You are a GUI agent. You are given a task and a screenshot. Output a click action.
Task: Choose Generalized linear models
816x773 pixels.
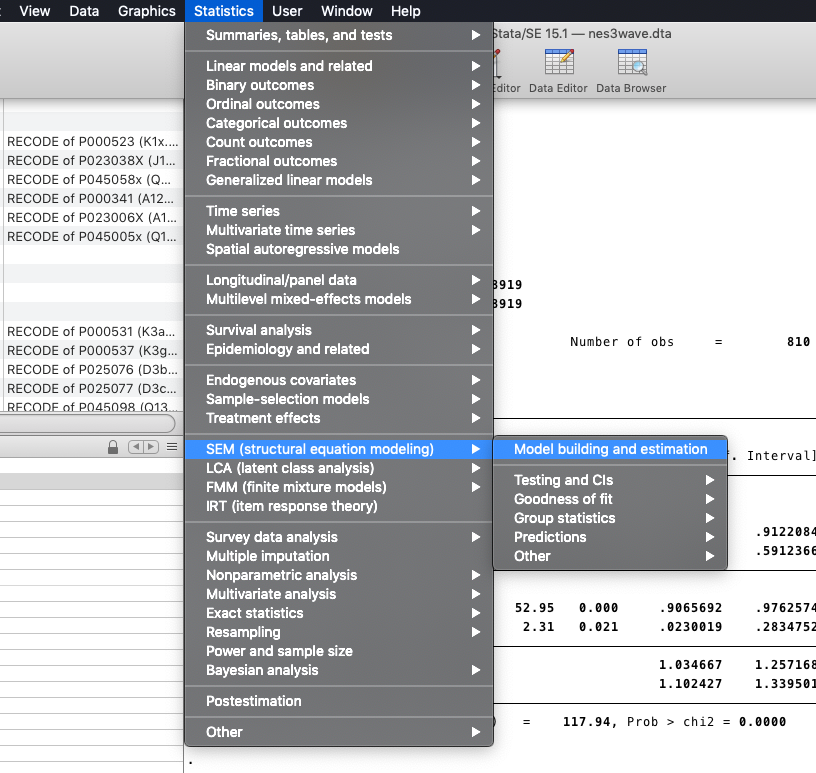tap(339, 180)
